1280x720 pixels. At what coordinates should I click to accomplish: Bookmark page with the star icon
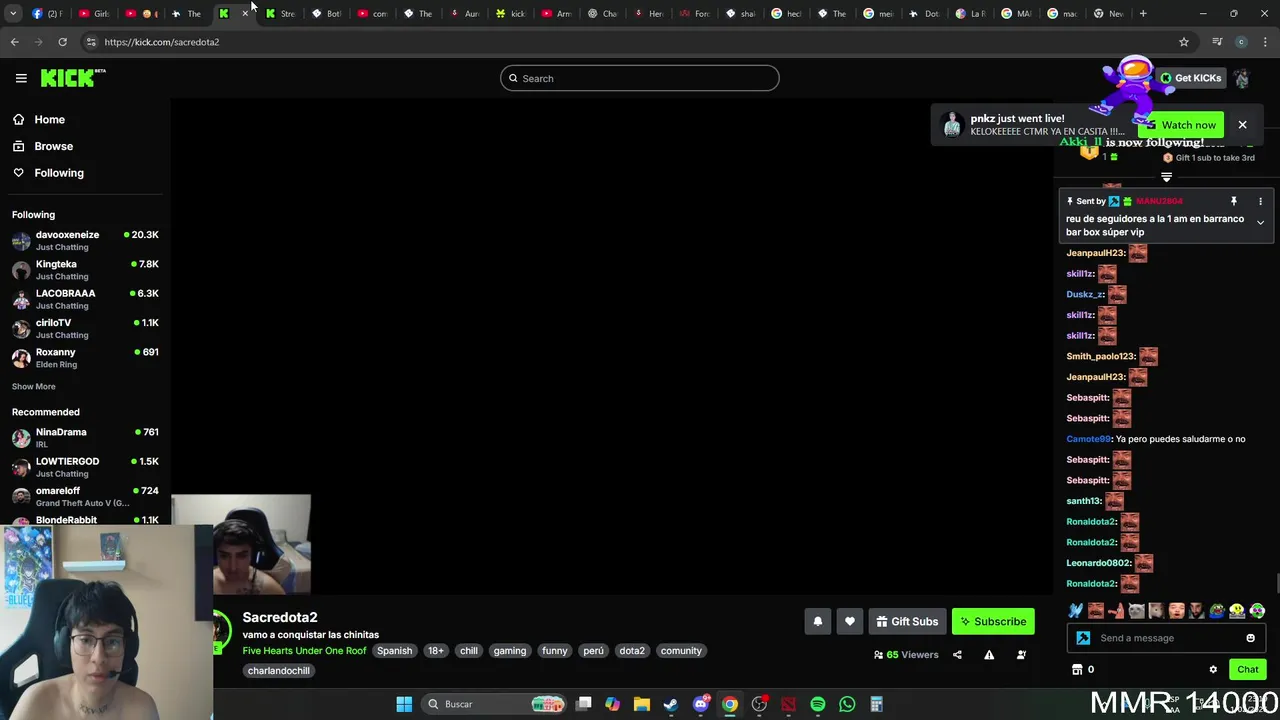tap(1184, 42)
